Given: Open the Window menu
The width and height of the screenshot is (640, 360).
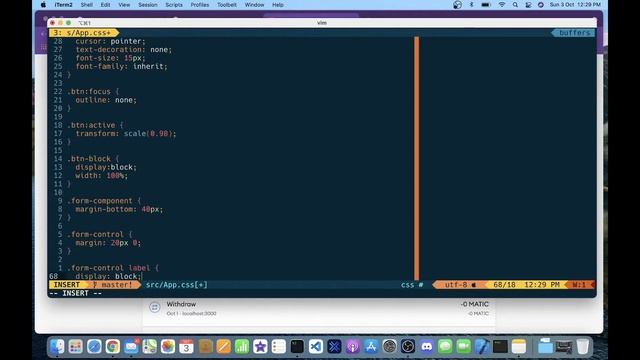Looking at the screenshot, I should pyautogui.click(x=254, y=5).
